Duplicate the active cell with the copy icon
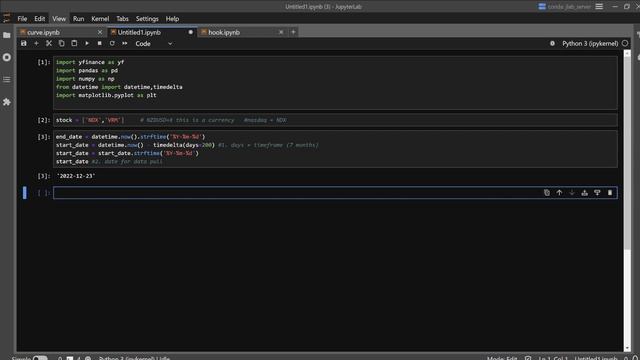Screen dimensions: 640x360 coord(547,193)
